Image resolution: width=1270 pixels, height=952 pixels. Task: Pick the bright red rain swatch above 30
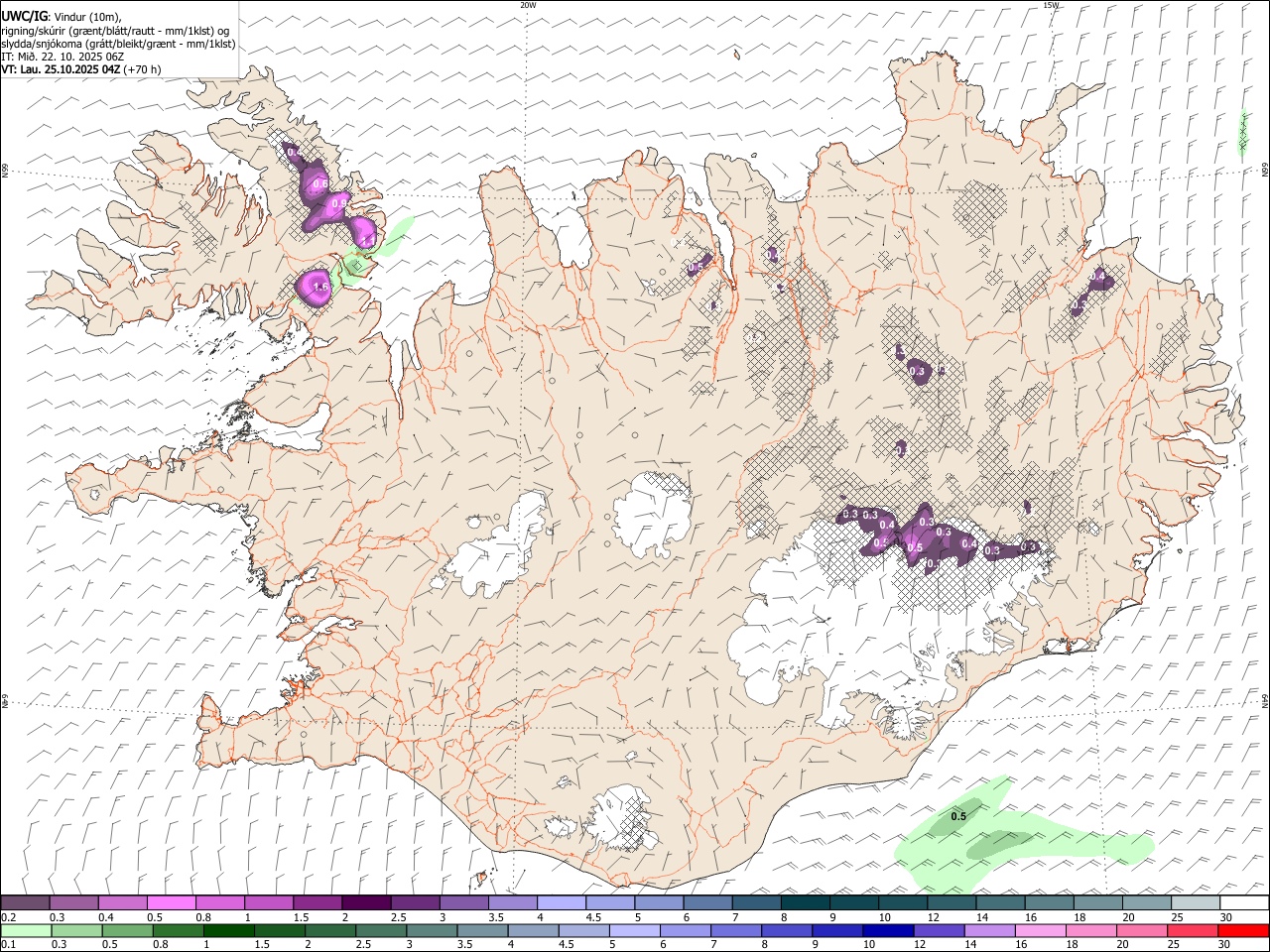pyautogui.click(x=1242, y=931)
